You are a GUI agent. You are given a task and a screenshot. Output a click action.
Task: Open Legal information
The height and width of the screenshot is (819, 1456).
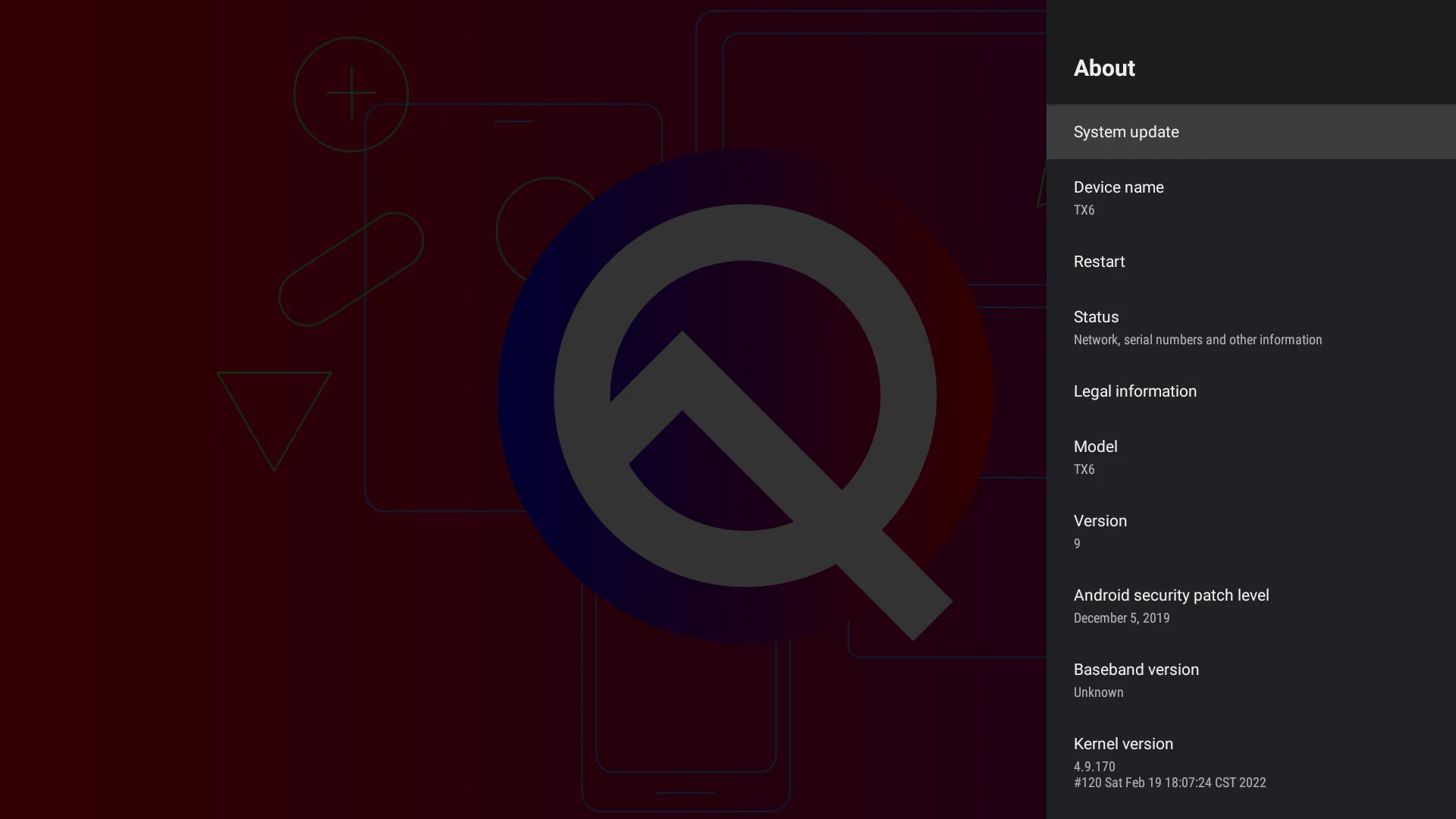(x=1250, y=391)
